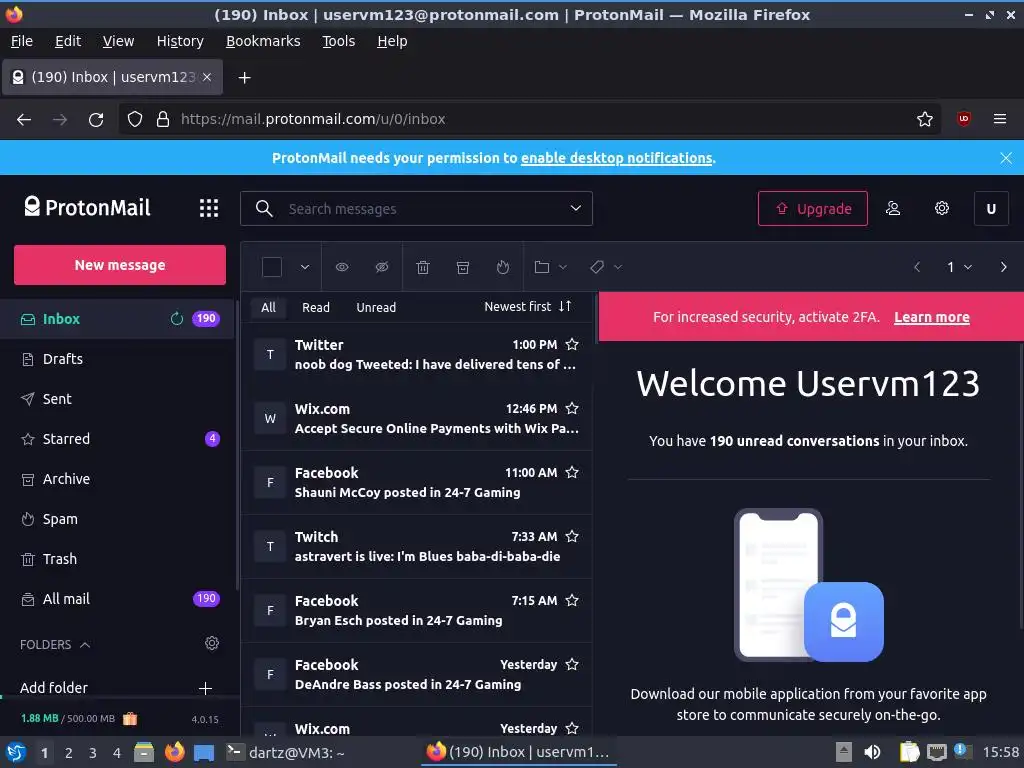Click the search magnifier icon
The image size is (1024, 768).
point(264,208)
